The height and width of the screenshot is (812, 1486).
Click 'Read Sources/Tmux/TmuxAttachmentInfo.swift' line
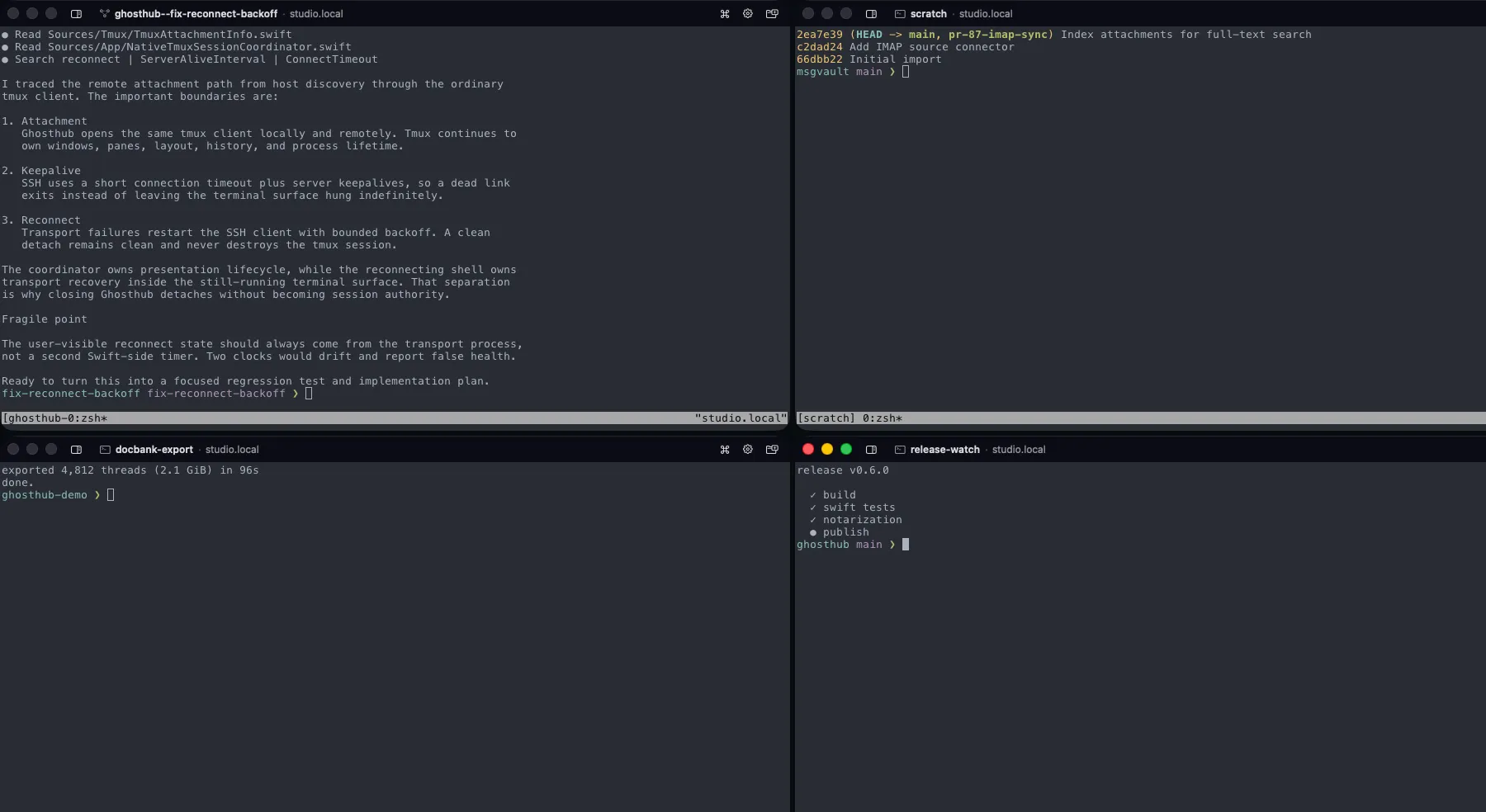point(147,35)
